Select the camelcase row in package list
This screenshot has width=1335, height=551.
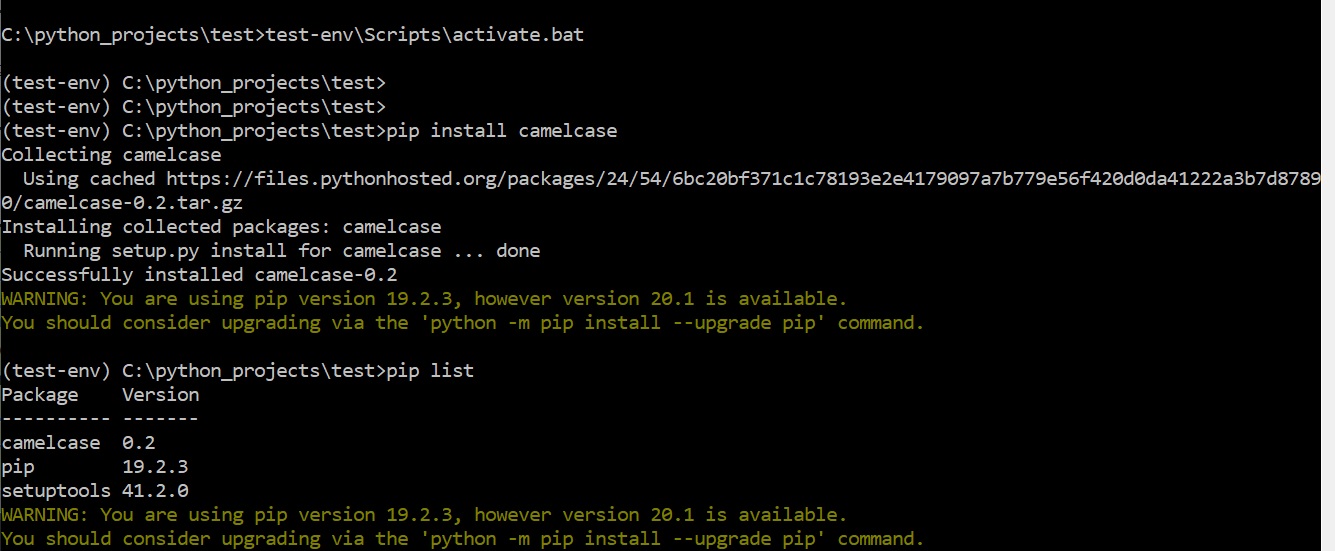point(51,443)
